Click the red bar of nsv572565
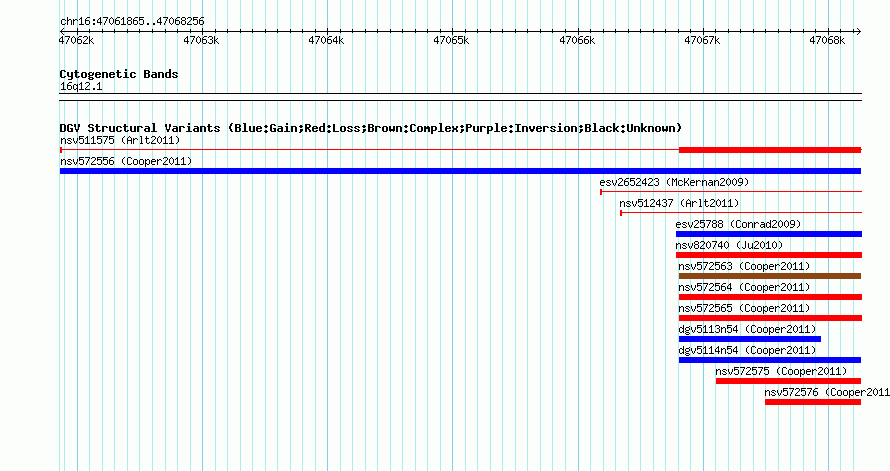 [770, 318]
